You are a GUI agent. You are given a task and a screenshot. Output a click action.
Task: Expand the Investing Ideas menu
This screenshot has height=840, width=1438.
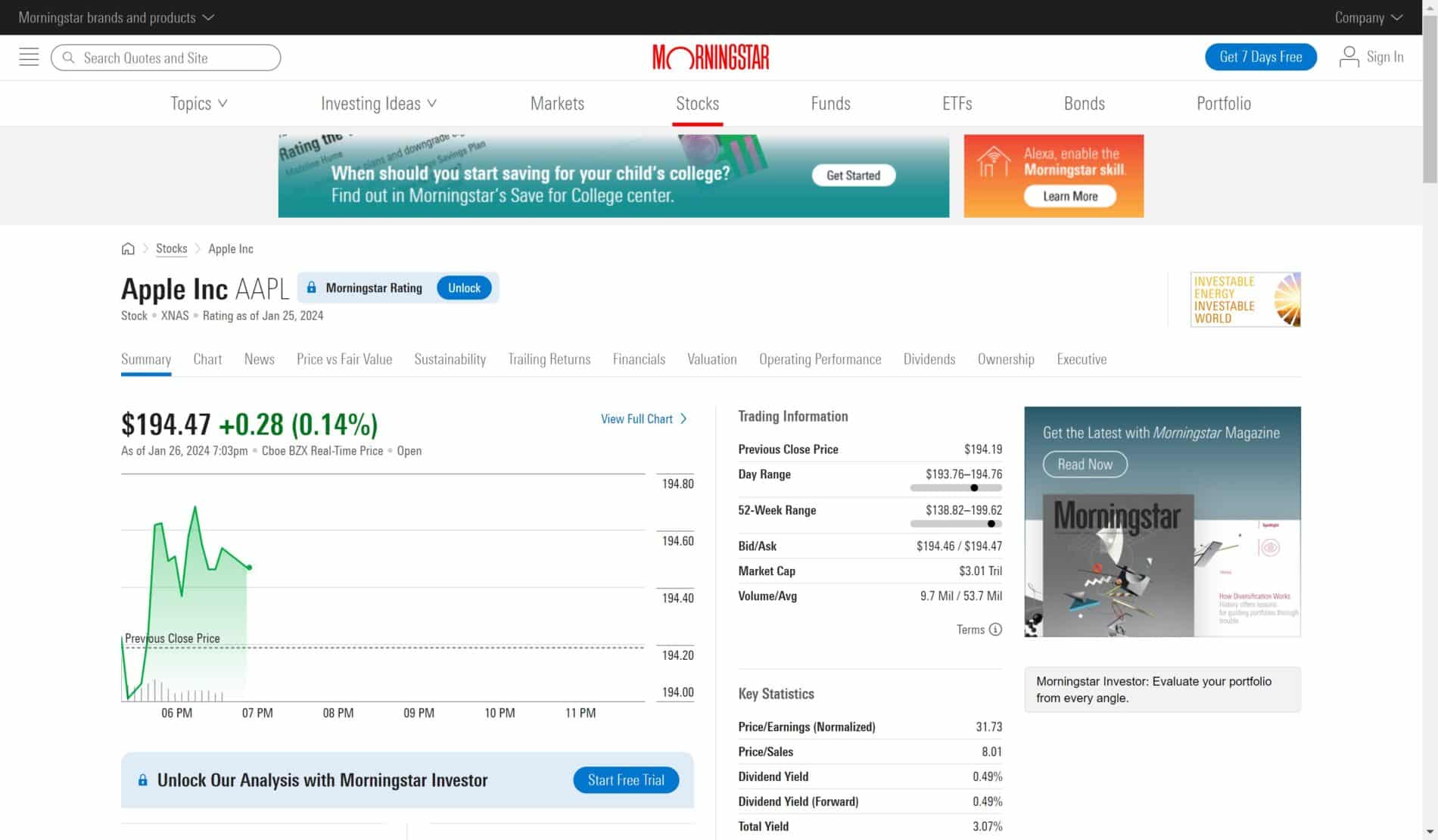tap(378, 104)
